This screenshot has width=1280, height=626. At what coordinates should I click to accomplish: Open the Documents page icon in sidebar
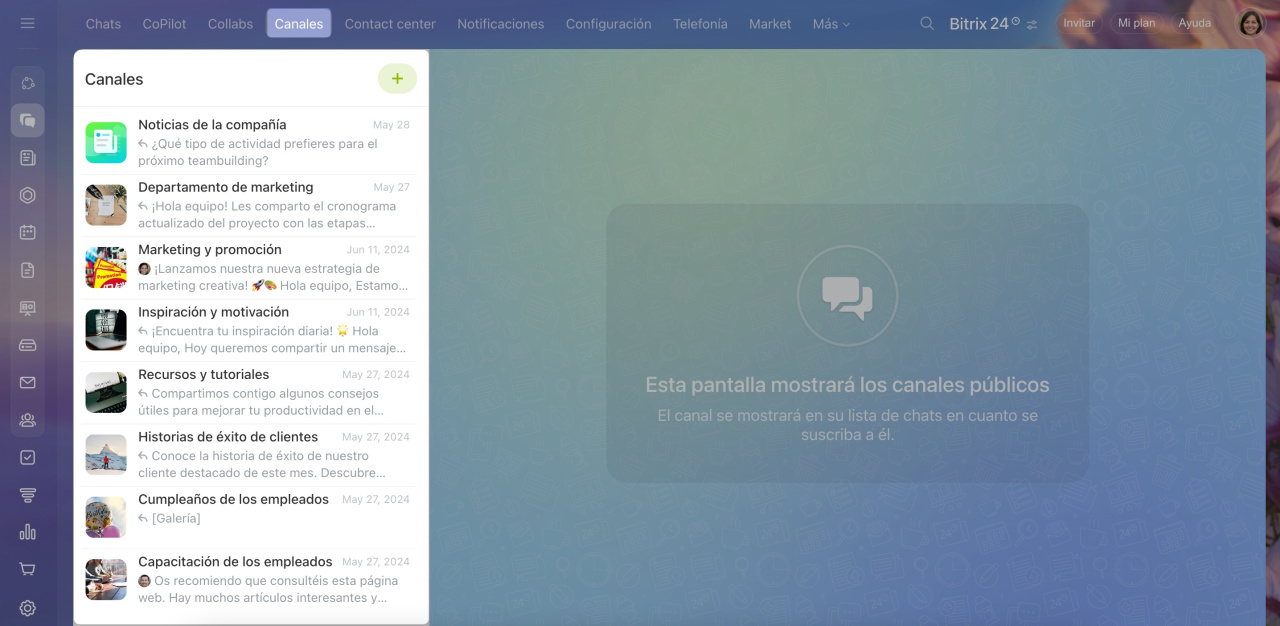click(x=28, y=270)
